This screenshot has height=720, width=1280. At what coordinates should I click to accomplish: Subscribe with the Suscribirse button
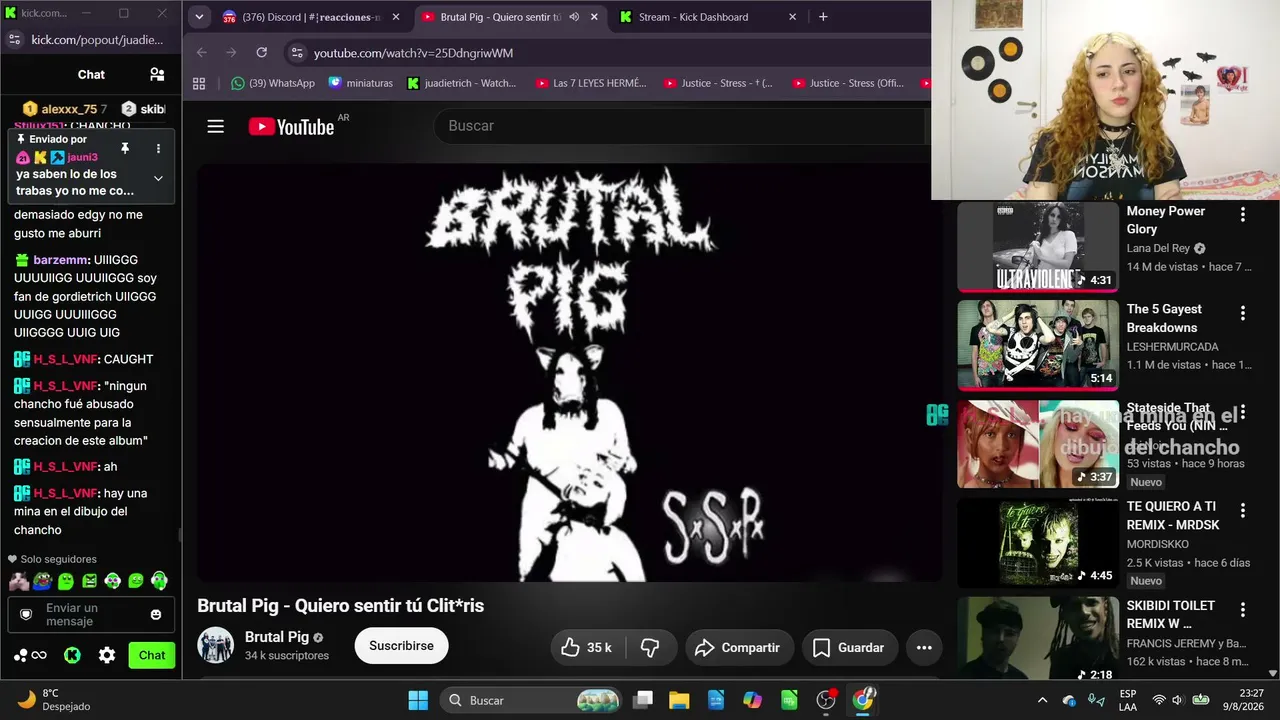401,646
